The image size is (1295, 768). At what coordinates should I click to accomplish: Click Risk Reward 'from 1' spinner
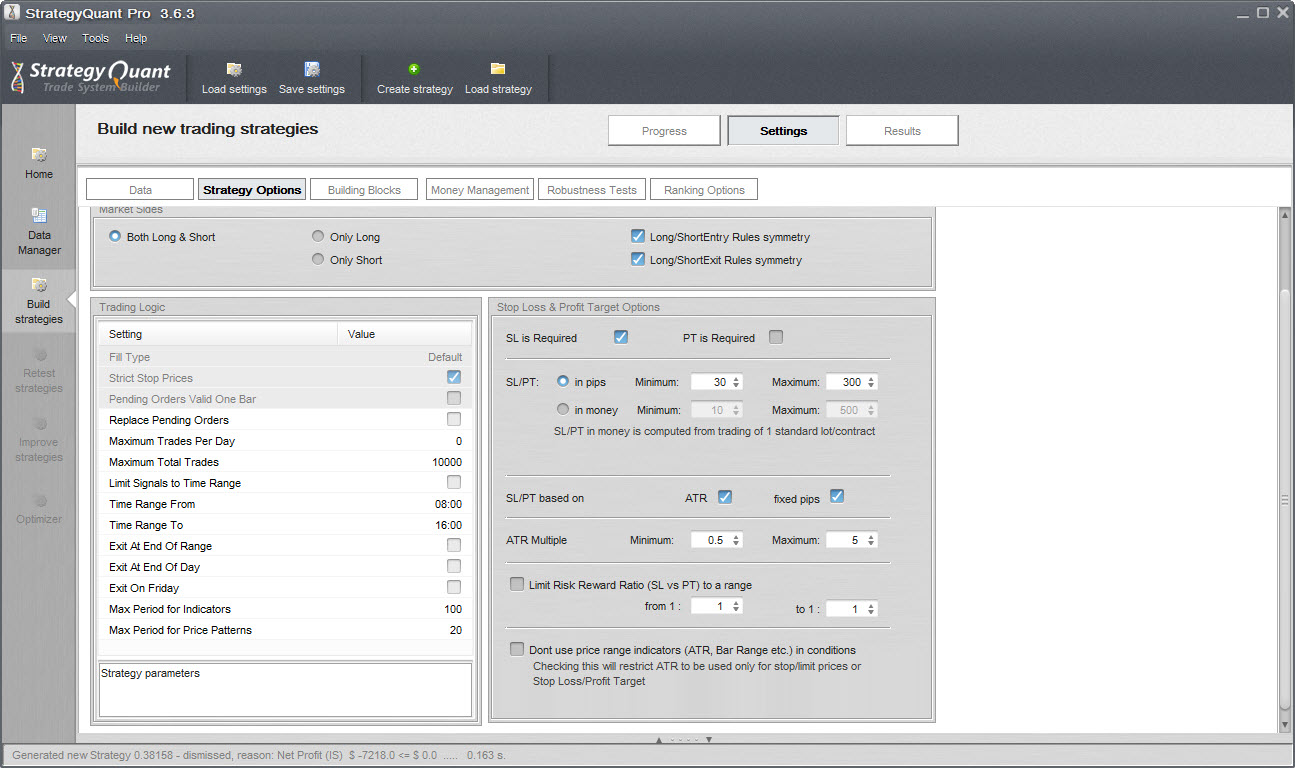click(x=717, y=606)
